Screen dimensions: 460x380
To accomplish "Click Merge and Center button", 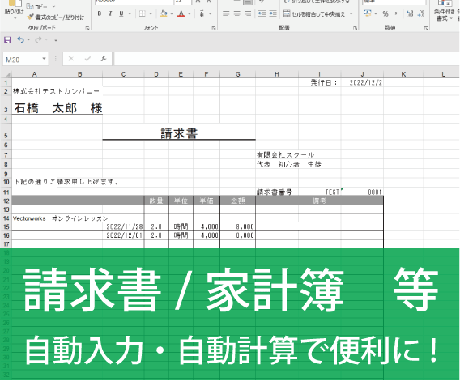I will click(314, 14).
